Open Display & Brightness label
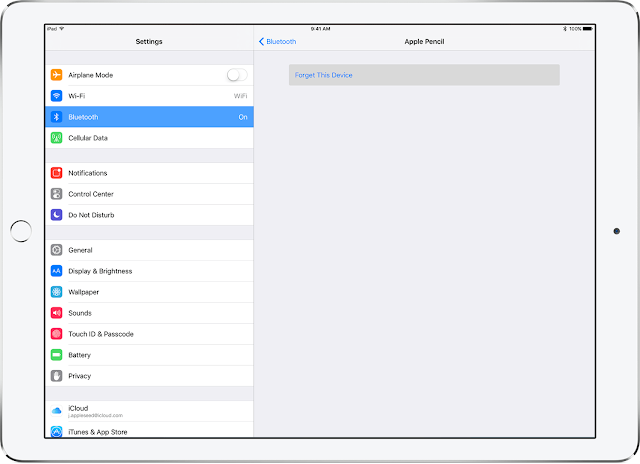The height and width of the screenshot is (464, 640). click(100, 271)
